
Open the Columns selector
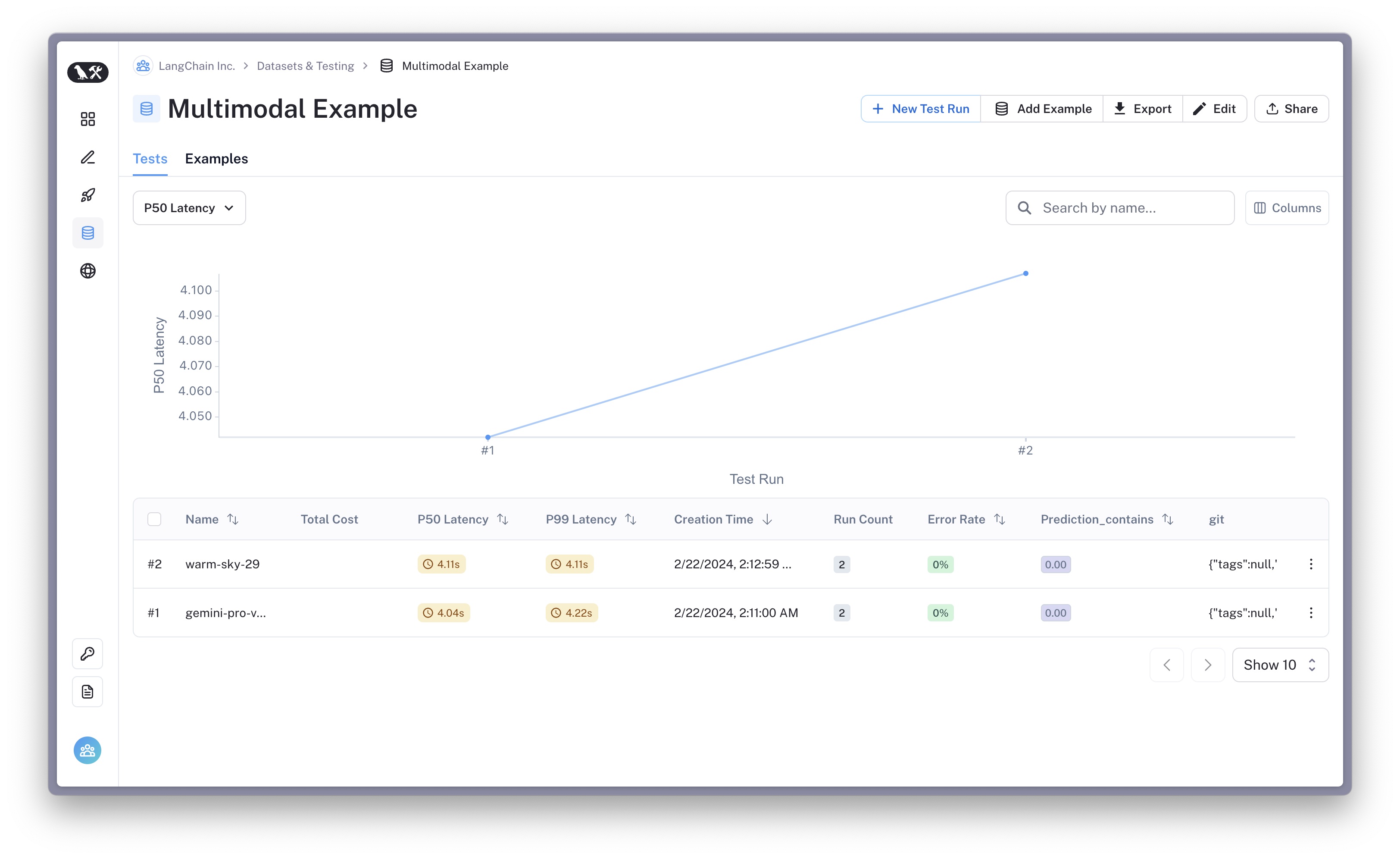click(1287, 208)
